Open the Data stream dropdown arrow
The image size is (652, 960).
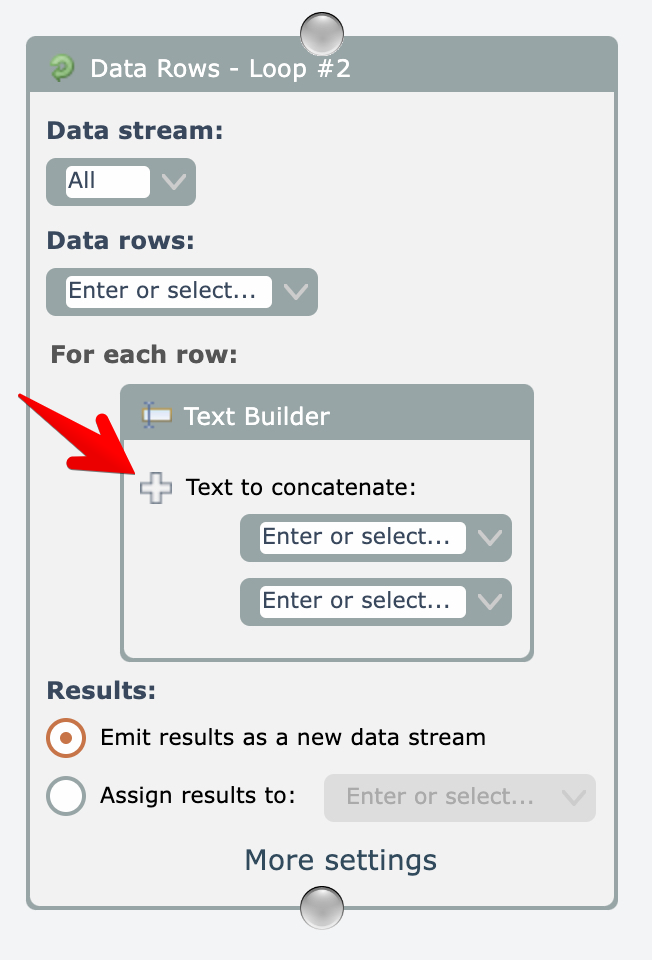(174, 182)
